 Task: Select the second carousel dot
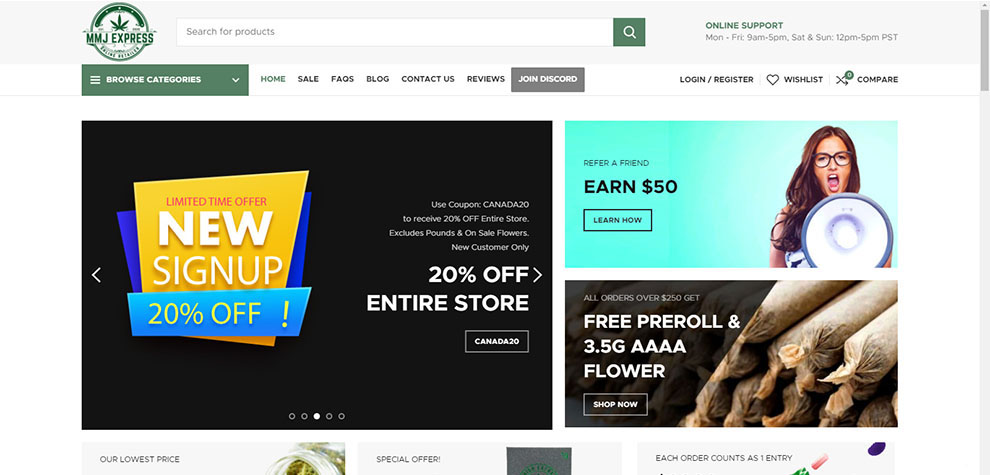[304, 416]
